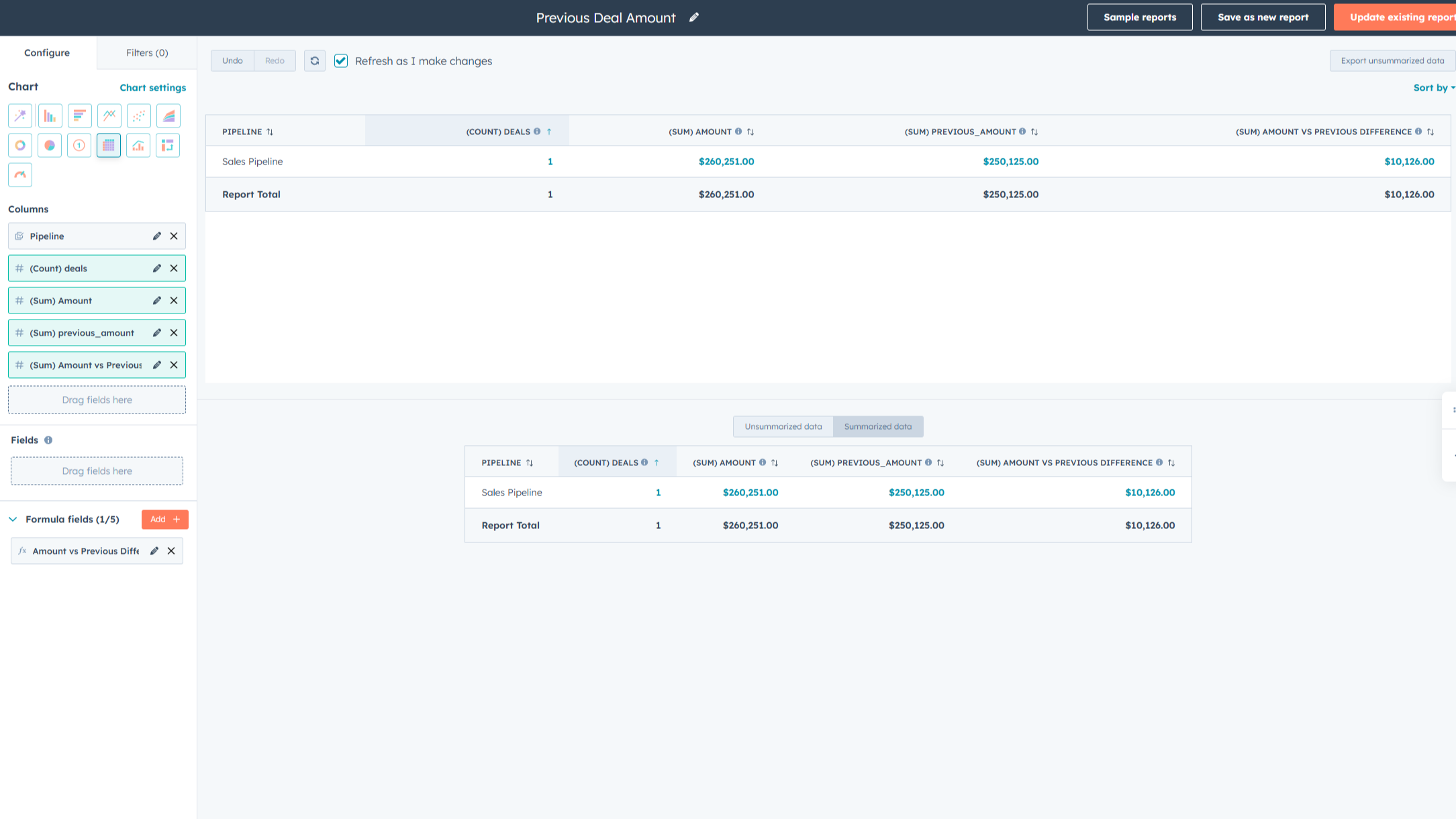The width and height of the screenshot is (1456, 819).
Task: Open the Filters (0) tab
Action: [147, 52]
